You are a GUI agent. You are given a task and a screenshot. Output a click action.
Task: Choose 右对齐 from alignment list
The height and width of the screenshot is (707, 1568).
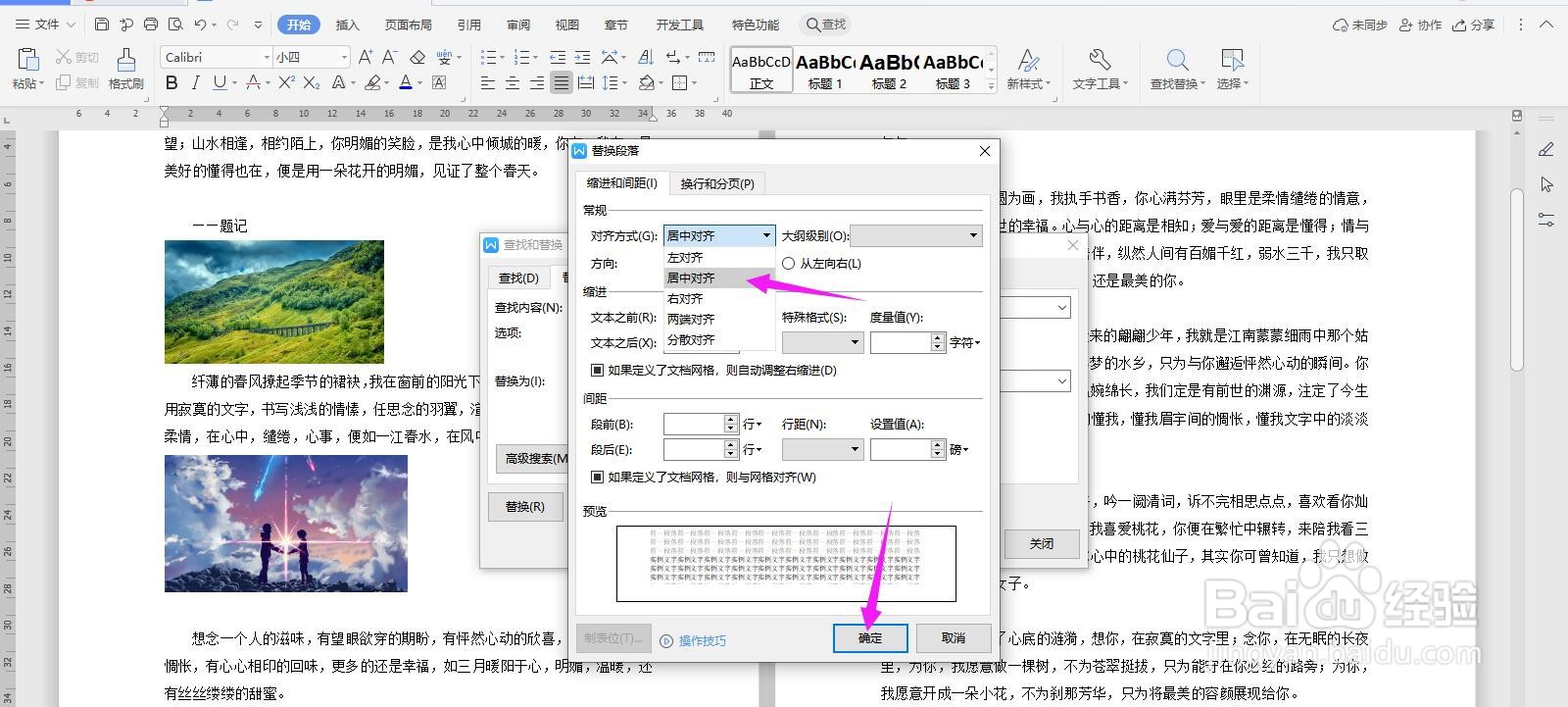[x=719, y=298]
